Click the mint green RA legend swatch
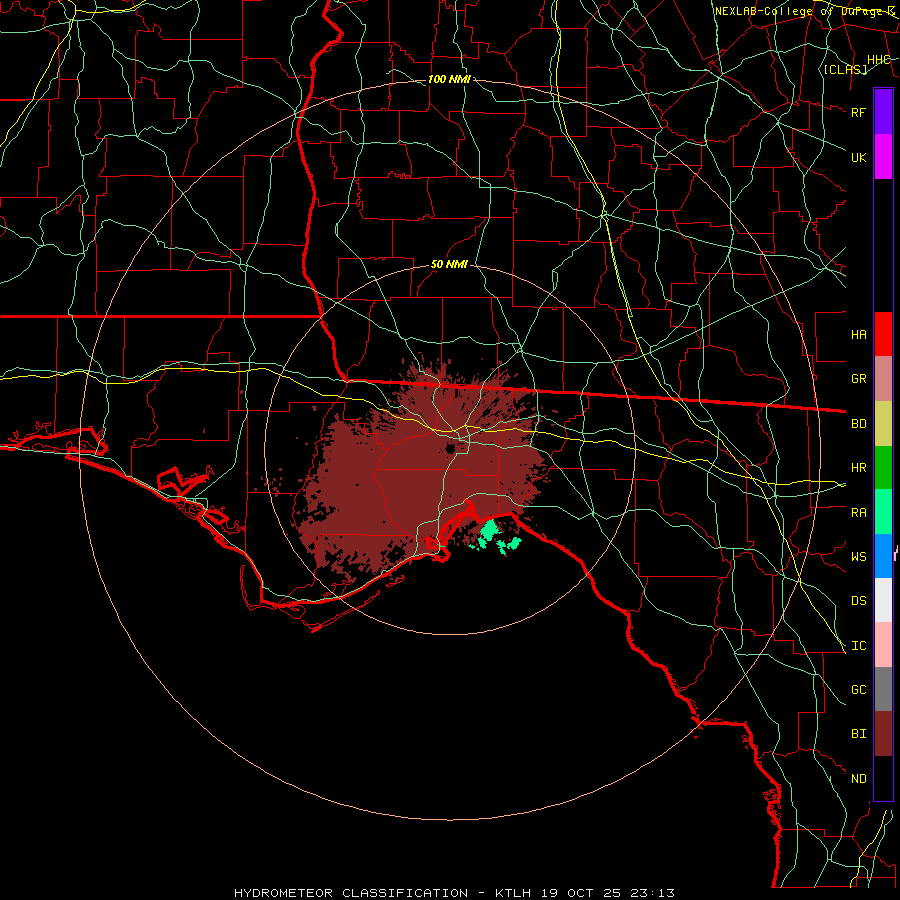This screenshot has height=900, width=900. pyautogui.click(x=883, y=512)
